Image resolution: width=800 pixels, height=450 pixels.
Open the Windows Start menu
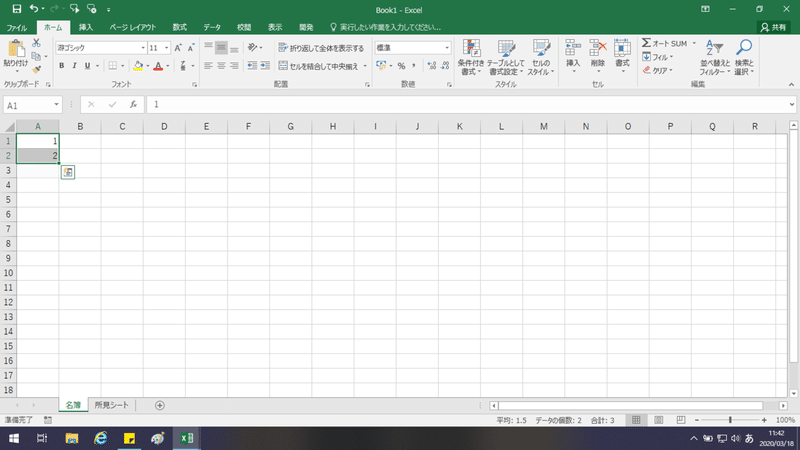tap(14, 438)
